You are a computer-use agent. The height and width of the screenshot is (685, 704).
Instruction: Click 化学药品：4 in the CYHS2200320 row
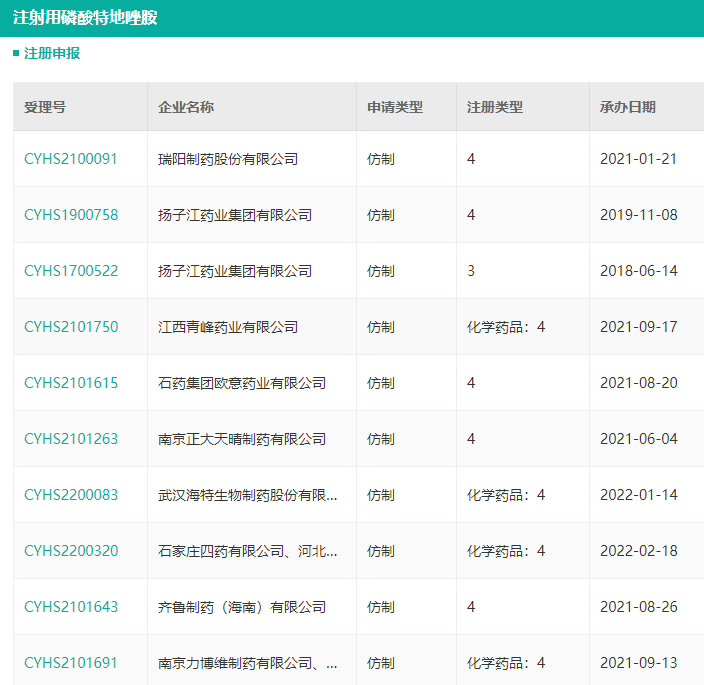click(506, 551)
